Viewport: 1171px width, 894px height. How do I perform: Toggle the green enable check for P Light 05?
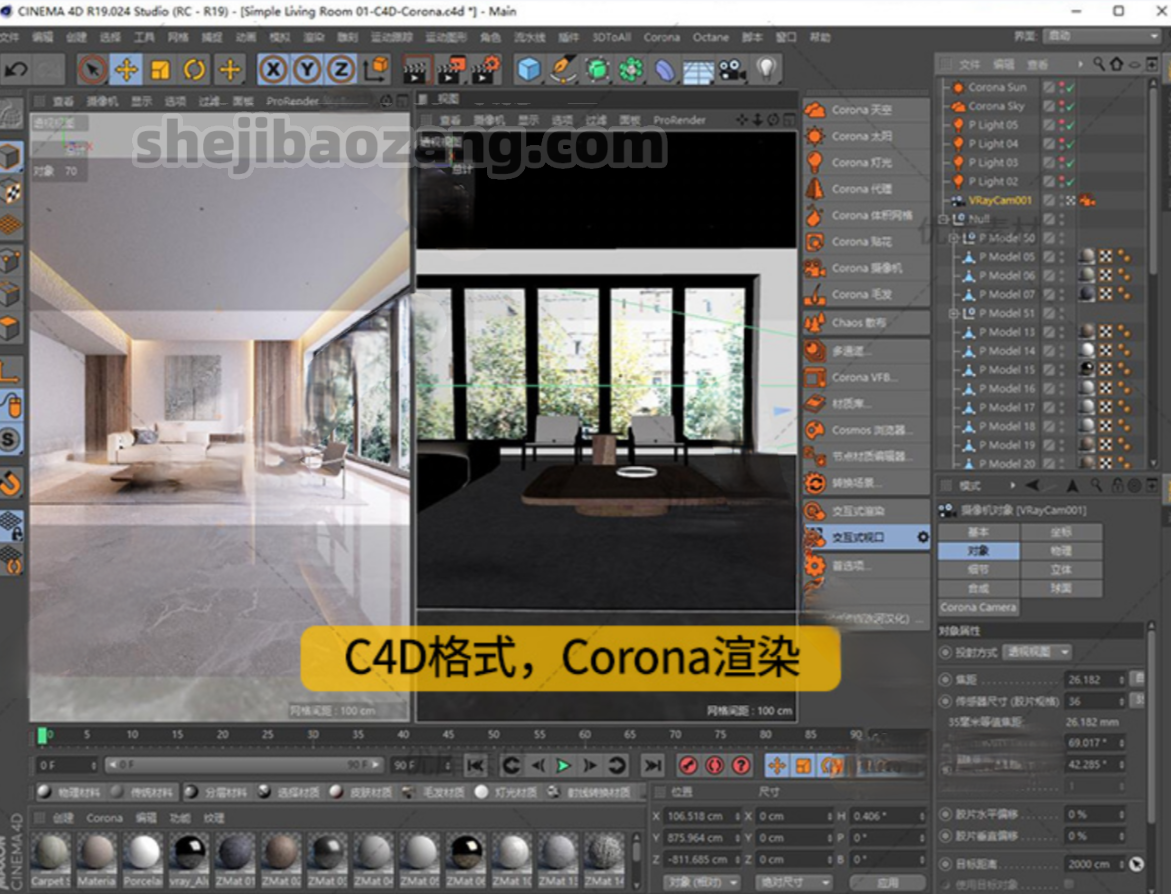point(1071,125)
